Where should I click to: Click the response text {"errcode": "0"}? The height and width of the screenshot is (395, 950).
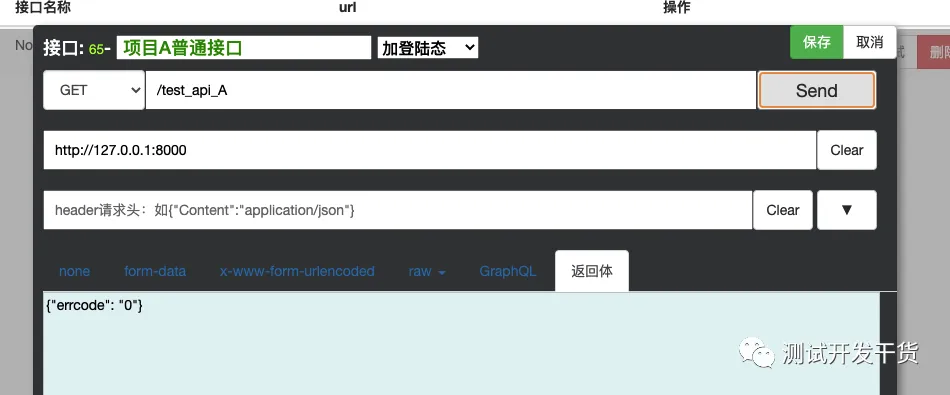click(x=95, y=305)
